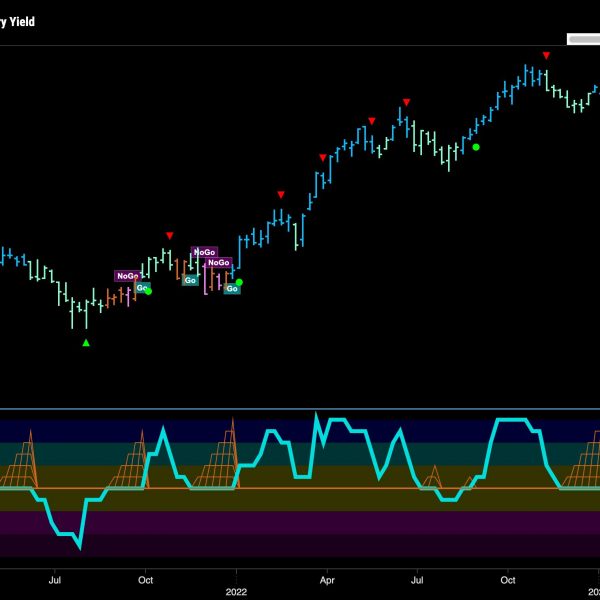Click the Go label under the Oct 2021 tick

[x=142, y=288]
